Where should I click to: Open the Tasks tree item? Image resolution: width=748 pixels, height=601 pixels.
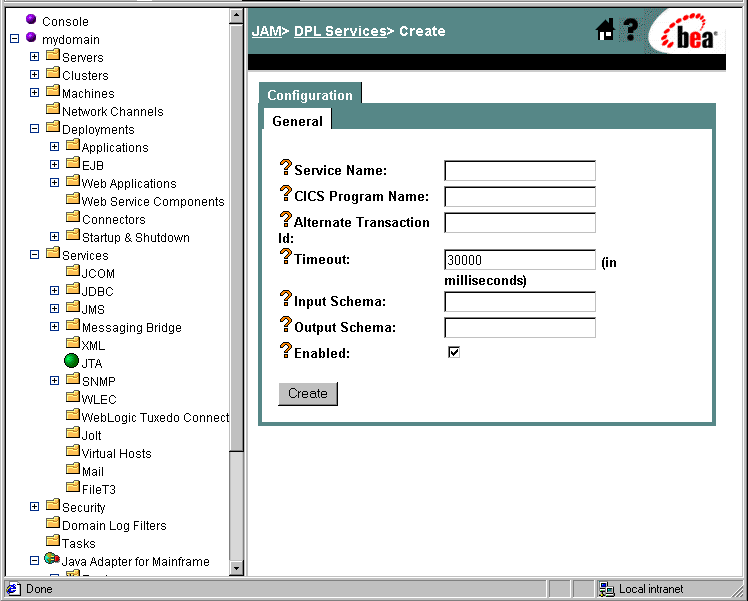(x=79, y=543)
